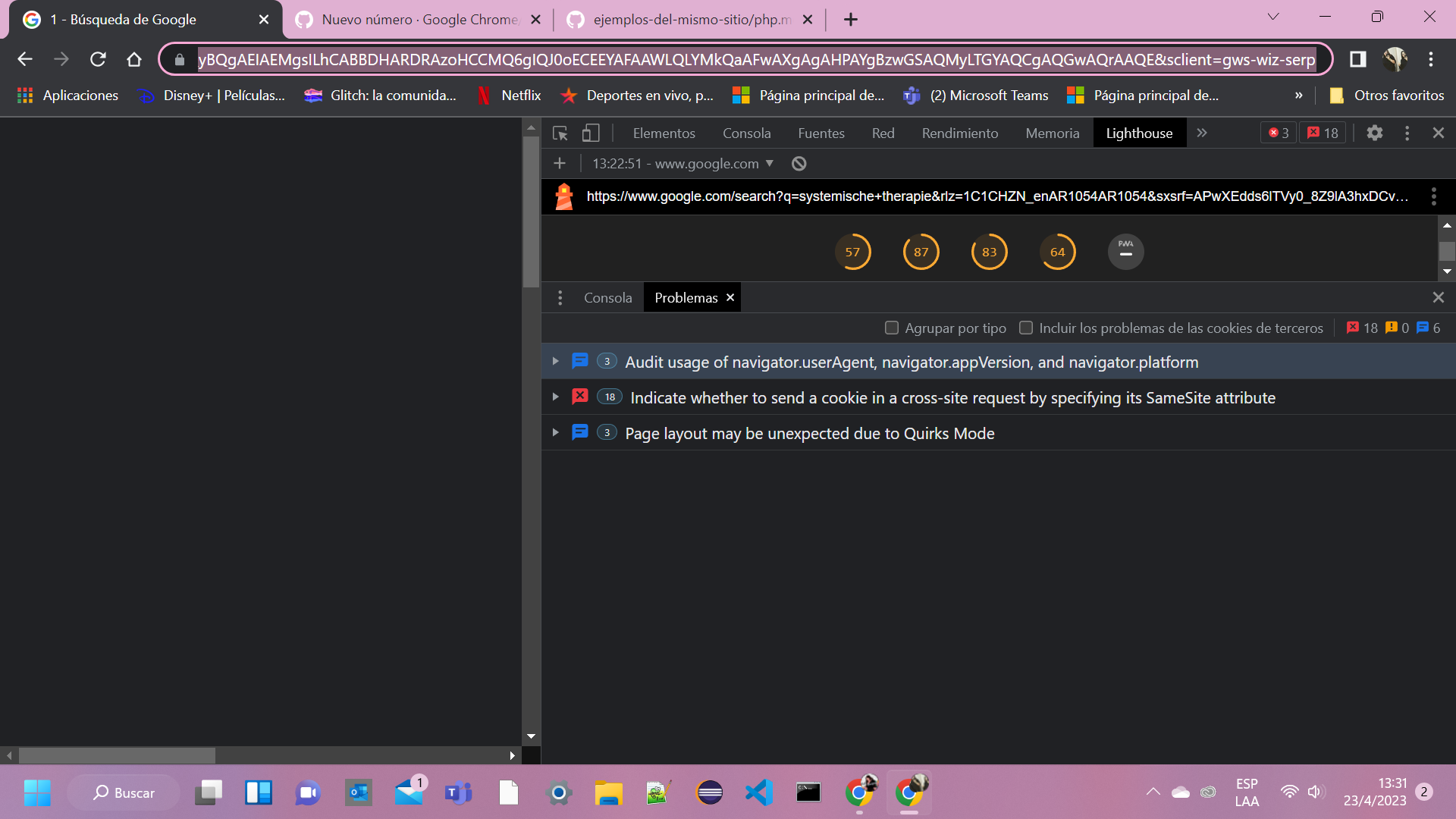Click the errors counter icon in DevTools
The image size is (1456, 819).
[1277, 133]
